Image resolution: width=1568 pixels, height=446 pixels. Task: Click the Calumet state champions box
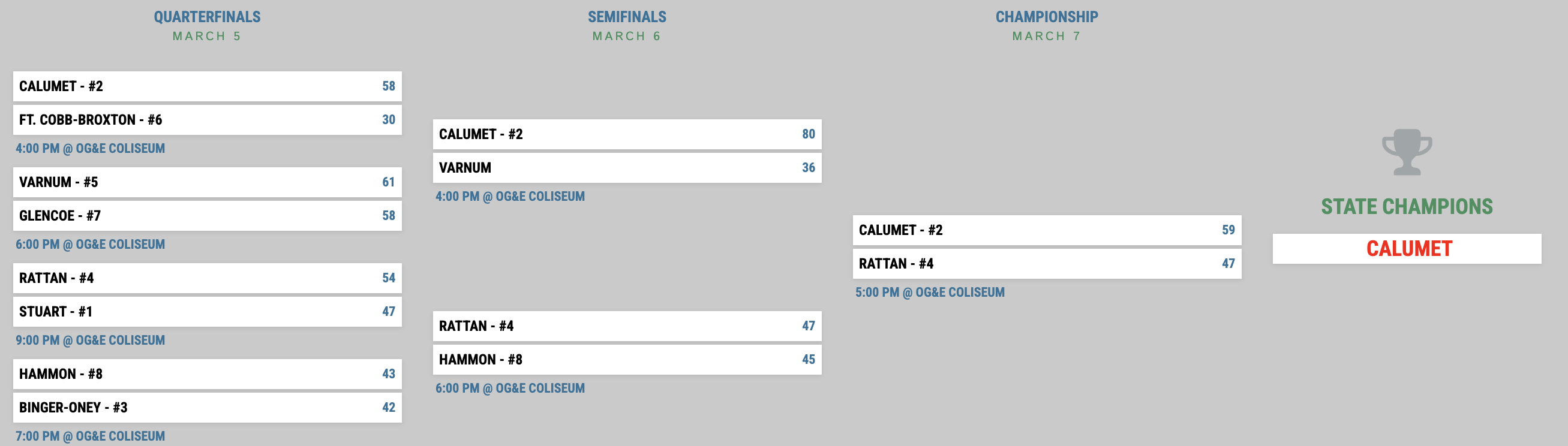pyautogui.click(x=1406, y=249)
